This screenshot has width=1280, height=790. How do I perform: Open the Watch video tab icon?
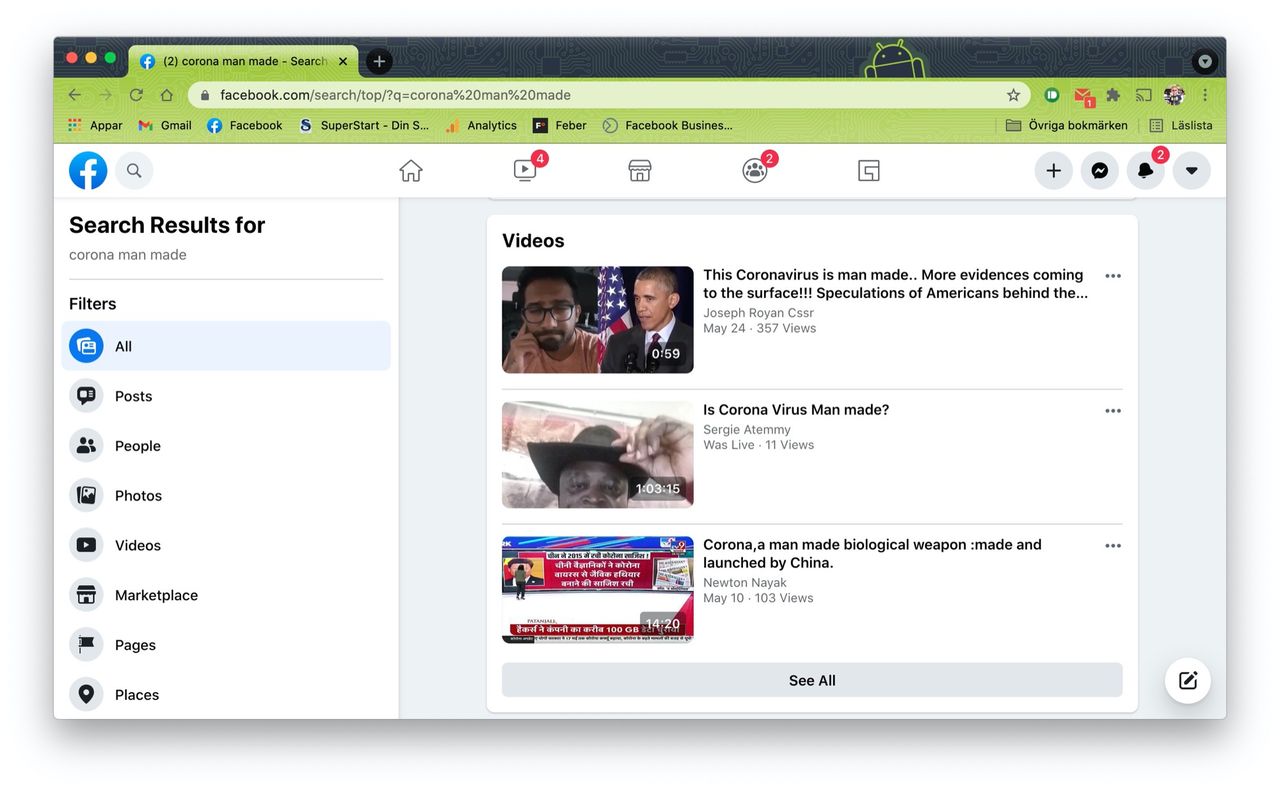click(x=525, y=171)
